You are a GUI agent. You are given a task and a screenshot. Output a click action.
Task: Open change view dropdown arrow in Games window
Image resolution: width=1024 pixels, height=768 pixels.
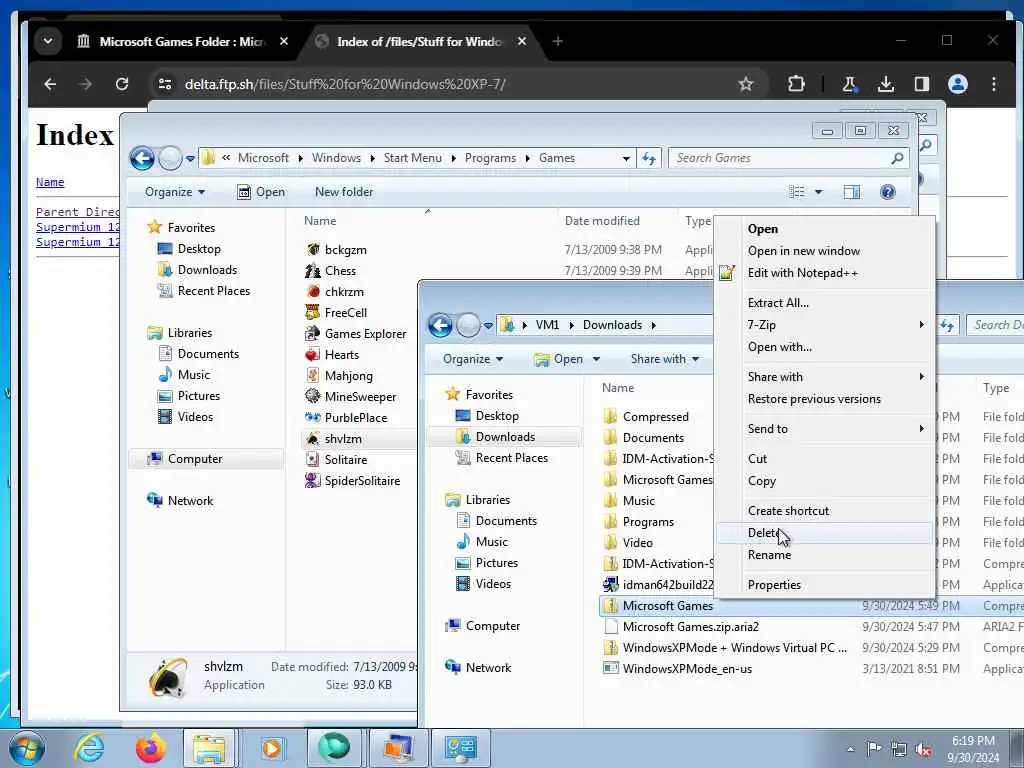pyautogui.click(x=818, y=192)
